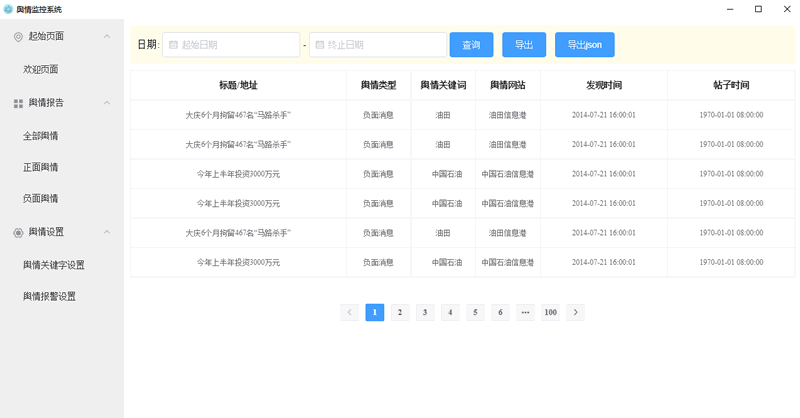Open 欢迎页面 in the sidebar
This screenshot has width=800, height=418.
click(x=41, y=69)
